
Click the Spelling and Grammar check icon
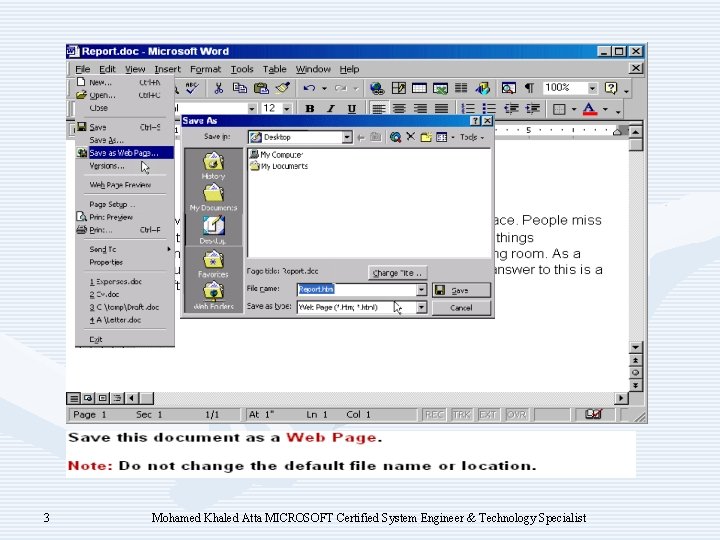[x=191, y=88]
